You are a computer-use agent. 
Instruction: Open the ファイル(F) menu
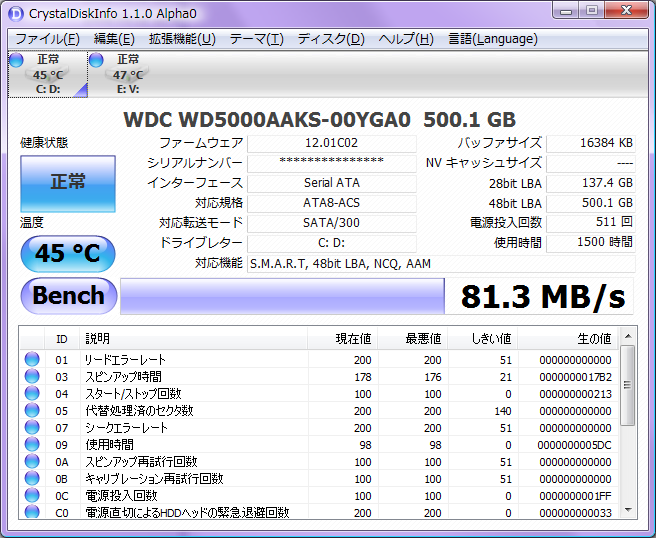47,39
